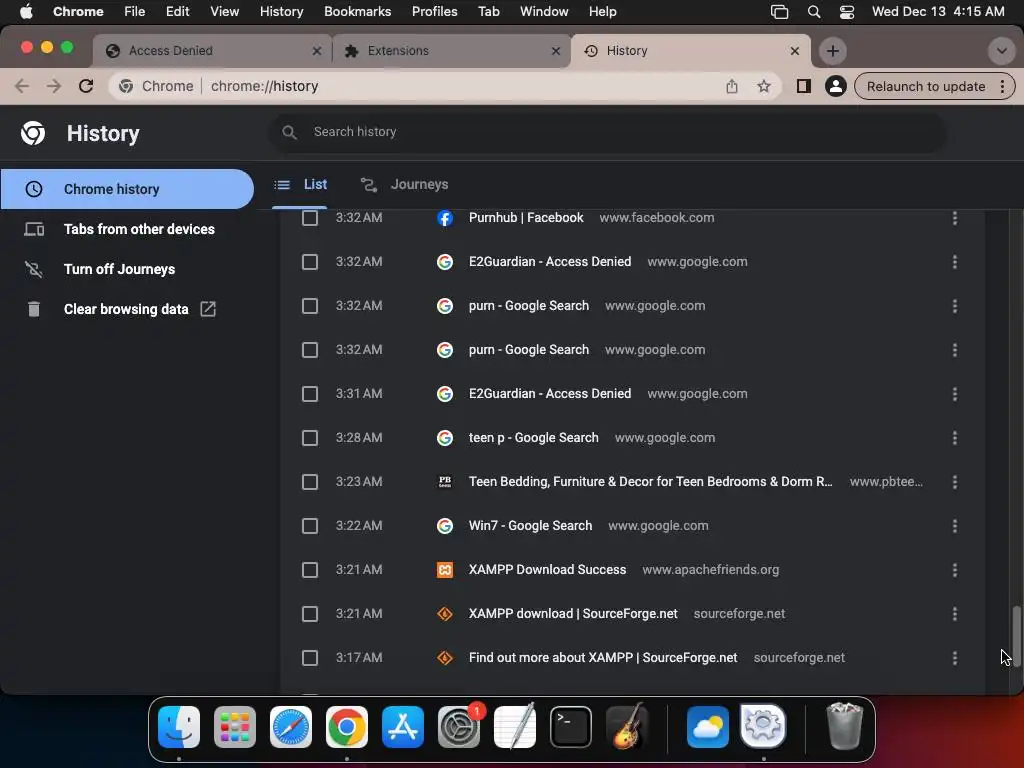The image size is (1024, 768).
Task: Open the Apple menu
Action: (x=26, y=12)
